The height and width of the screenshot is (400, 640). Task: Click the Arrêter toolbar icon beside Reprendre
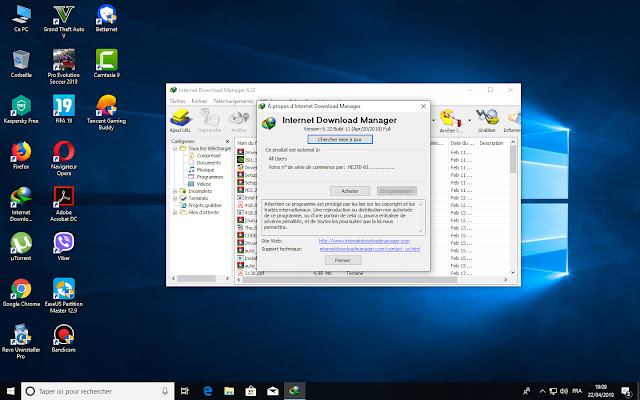pyautogui.click(x=239, y=120)
